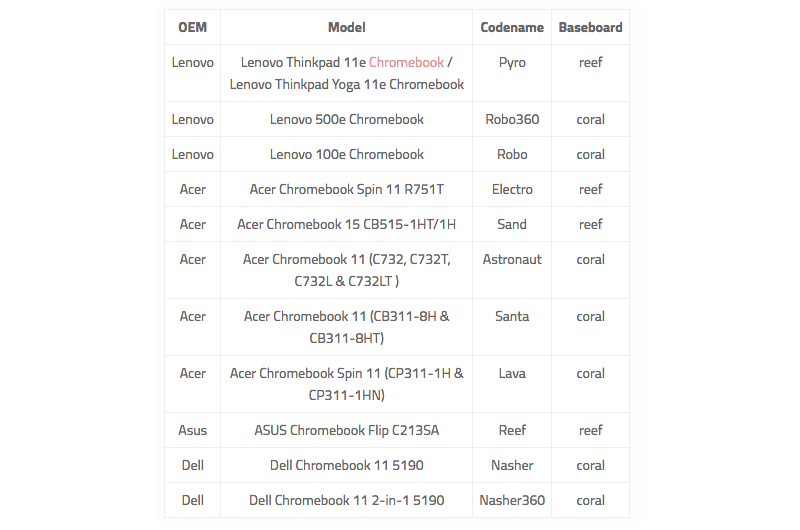The width and height of the screenshot is (800, 530).
Task: Select ASUS Chromebook Flip C213SA cell
Action: point(346,430)
